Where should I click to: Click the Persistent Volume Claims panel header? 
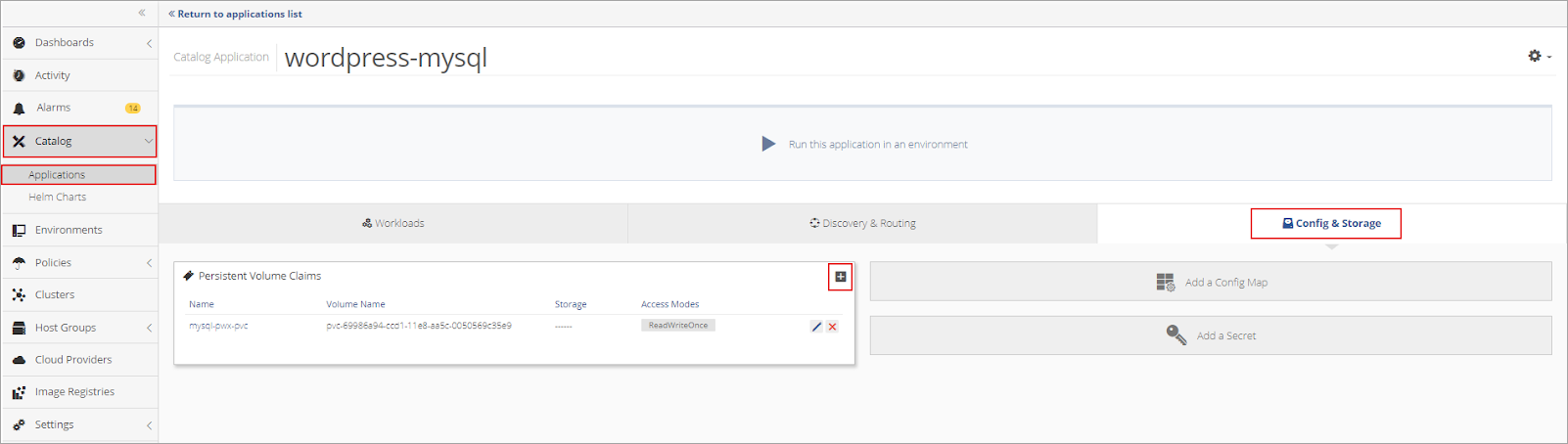coord(259,277)
